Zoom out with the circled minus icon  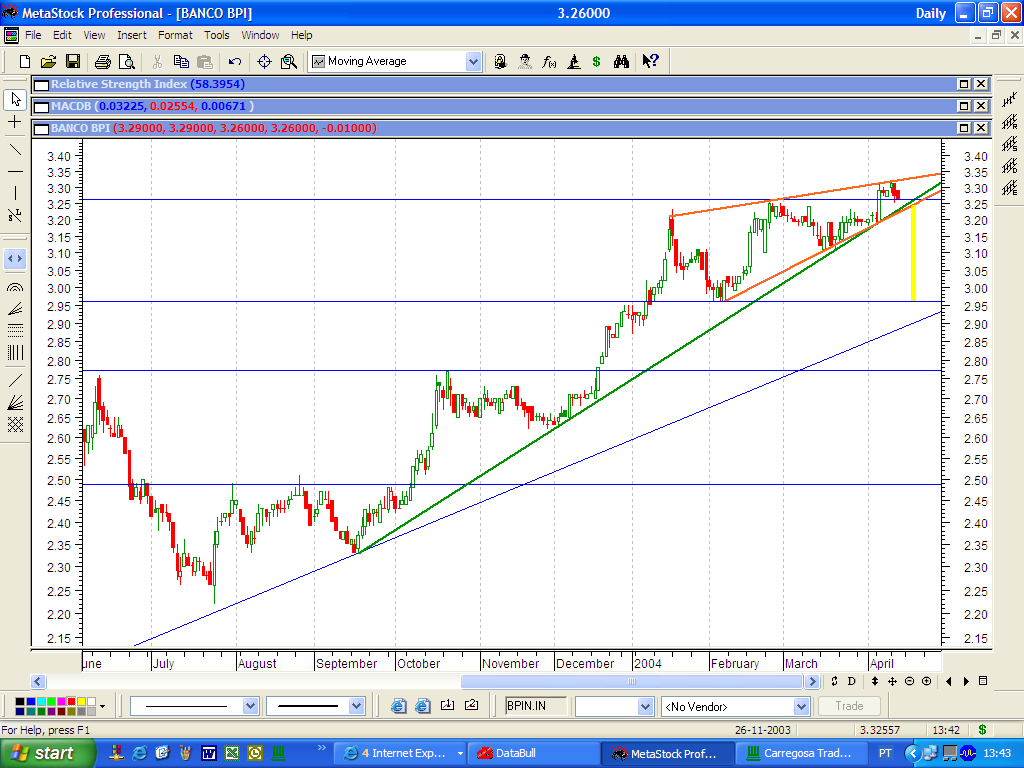(909, 681)
